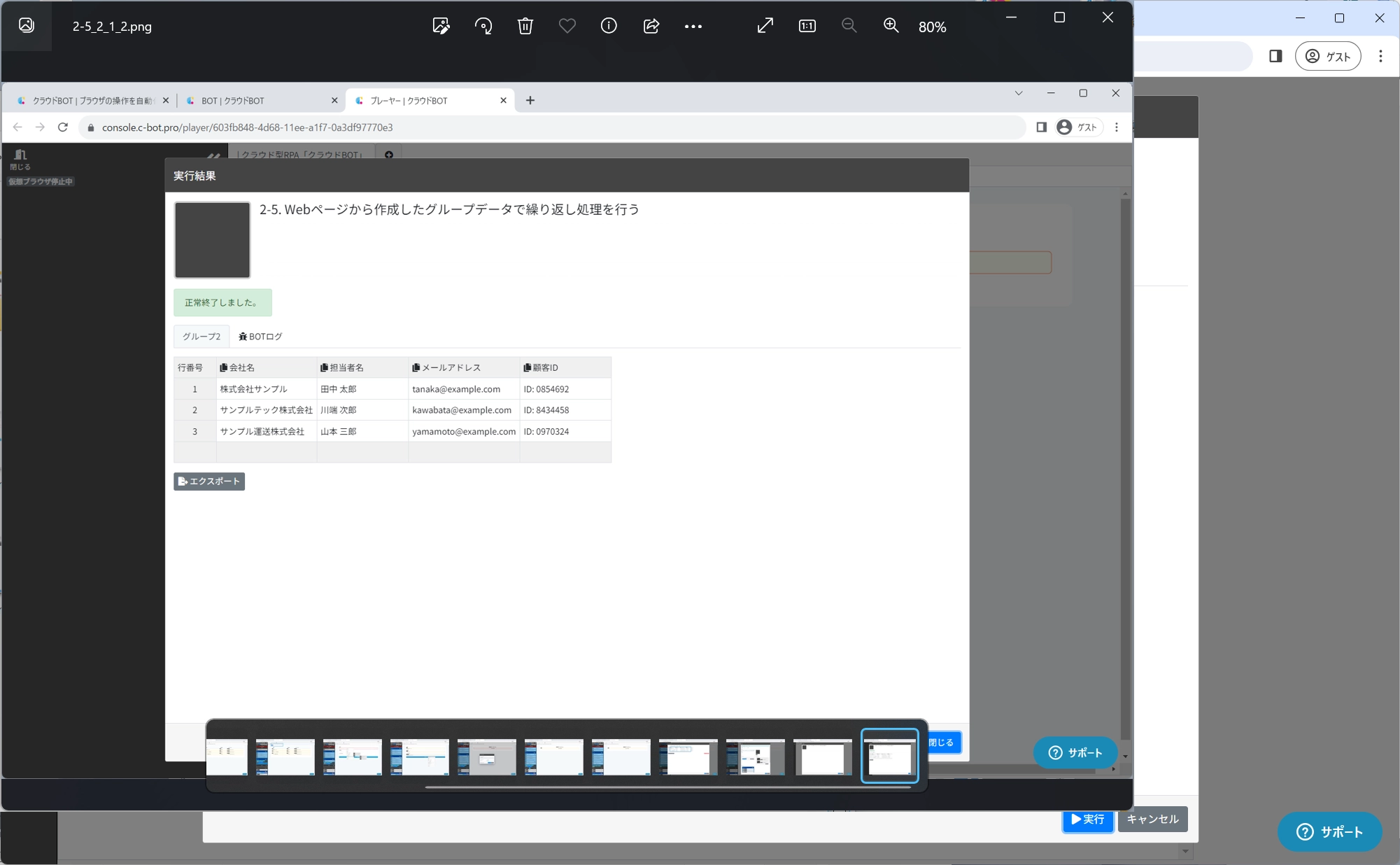
Task: Click the share icon
Action: click(x=651, y=26)
